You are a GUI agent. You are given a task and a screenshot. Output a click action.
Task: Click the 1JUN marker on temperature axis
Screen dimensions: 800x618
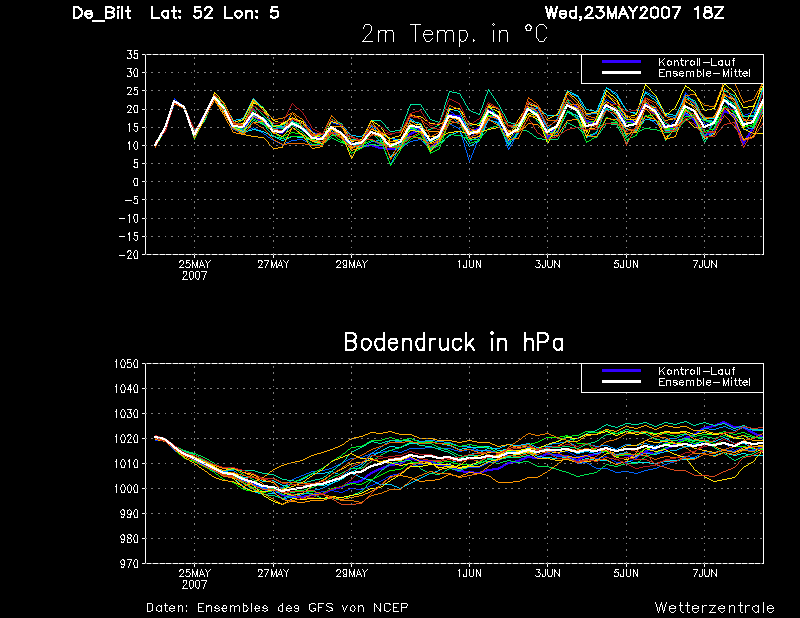pyautogui.click(x=469, y=264)
